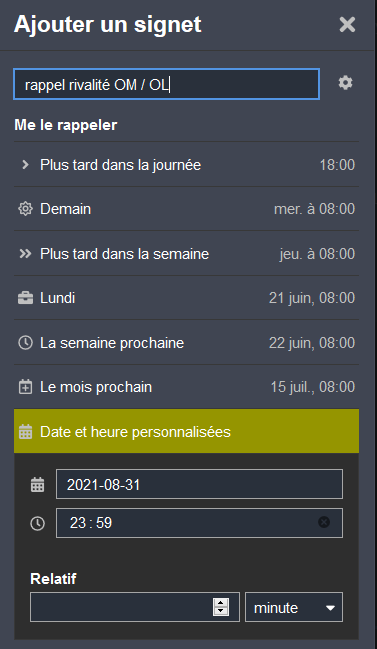This screenshot has width=377, height=649.
Task: Click the bookmark name input field
Action: 166,84
